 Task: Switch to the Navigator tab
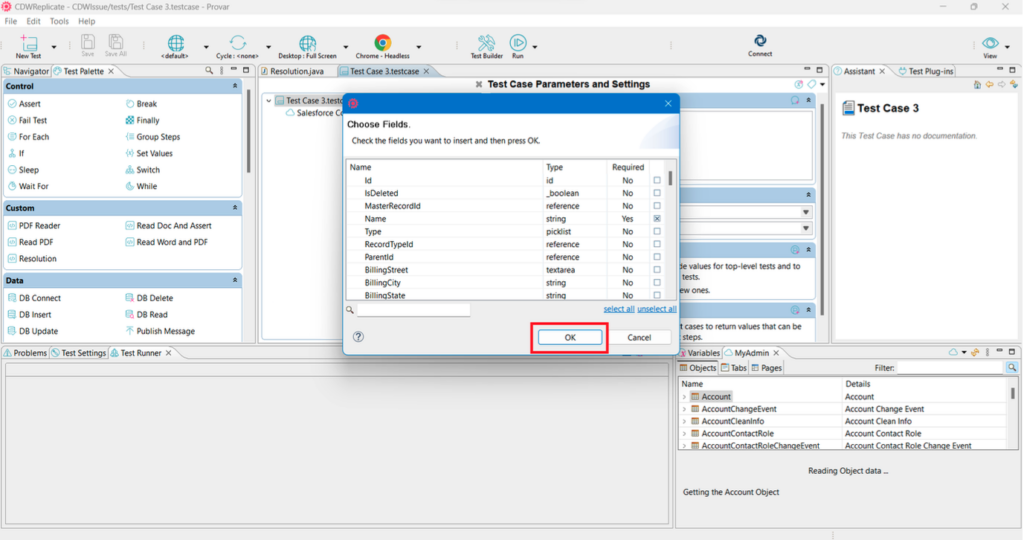[26, 71]
